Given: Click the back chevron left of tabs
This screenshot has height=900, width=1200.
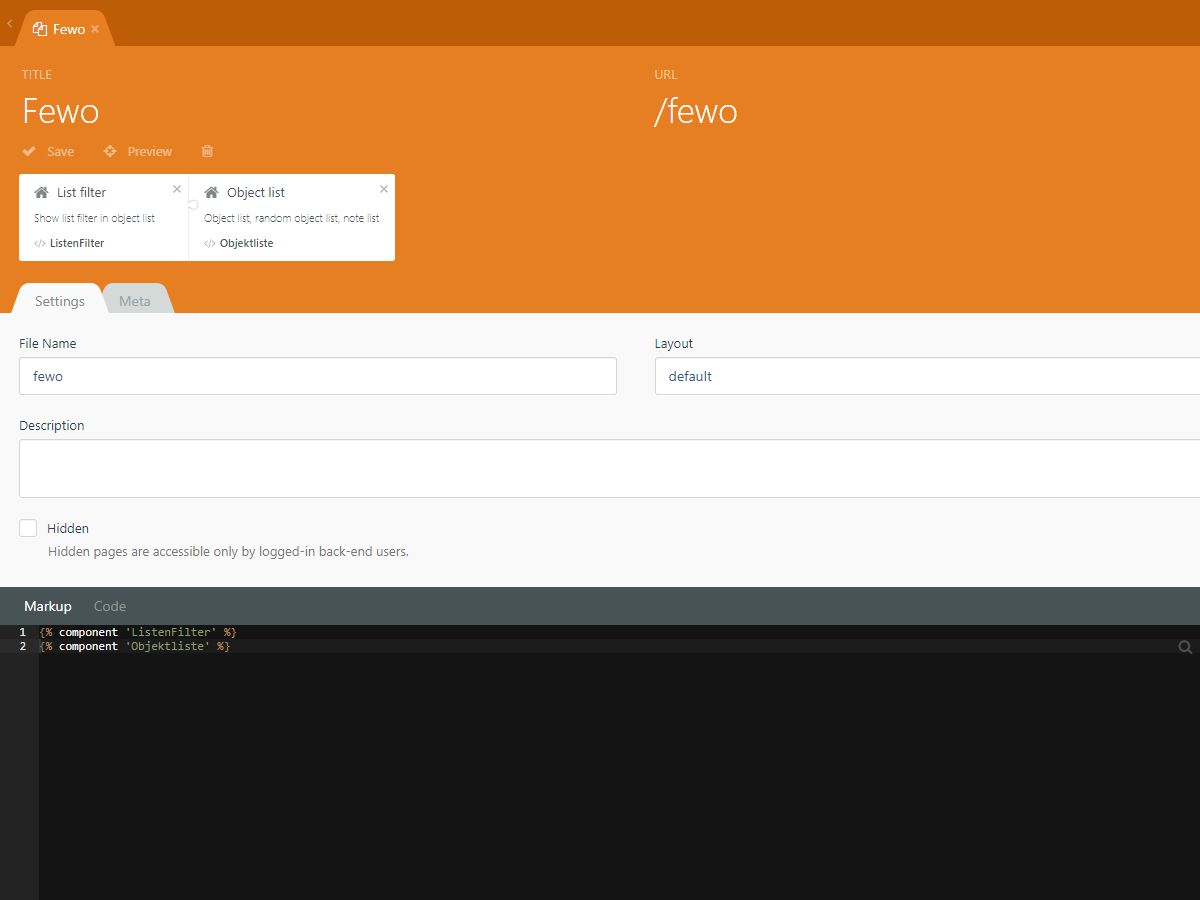Looking at the screenshot, I should tap(9, 23).
